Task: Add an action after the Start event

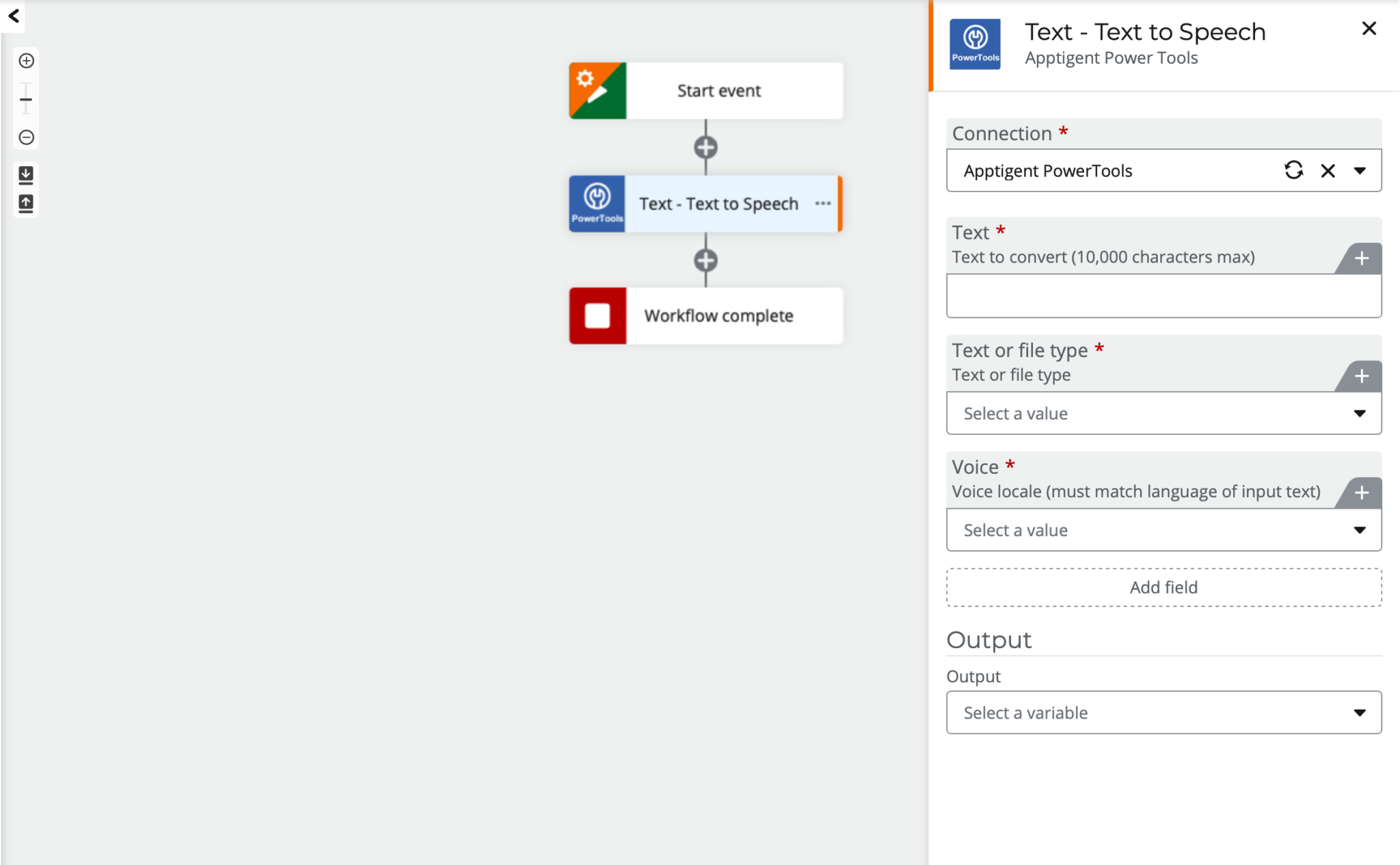Action: pos(705,146)
